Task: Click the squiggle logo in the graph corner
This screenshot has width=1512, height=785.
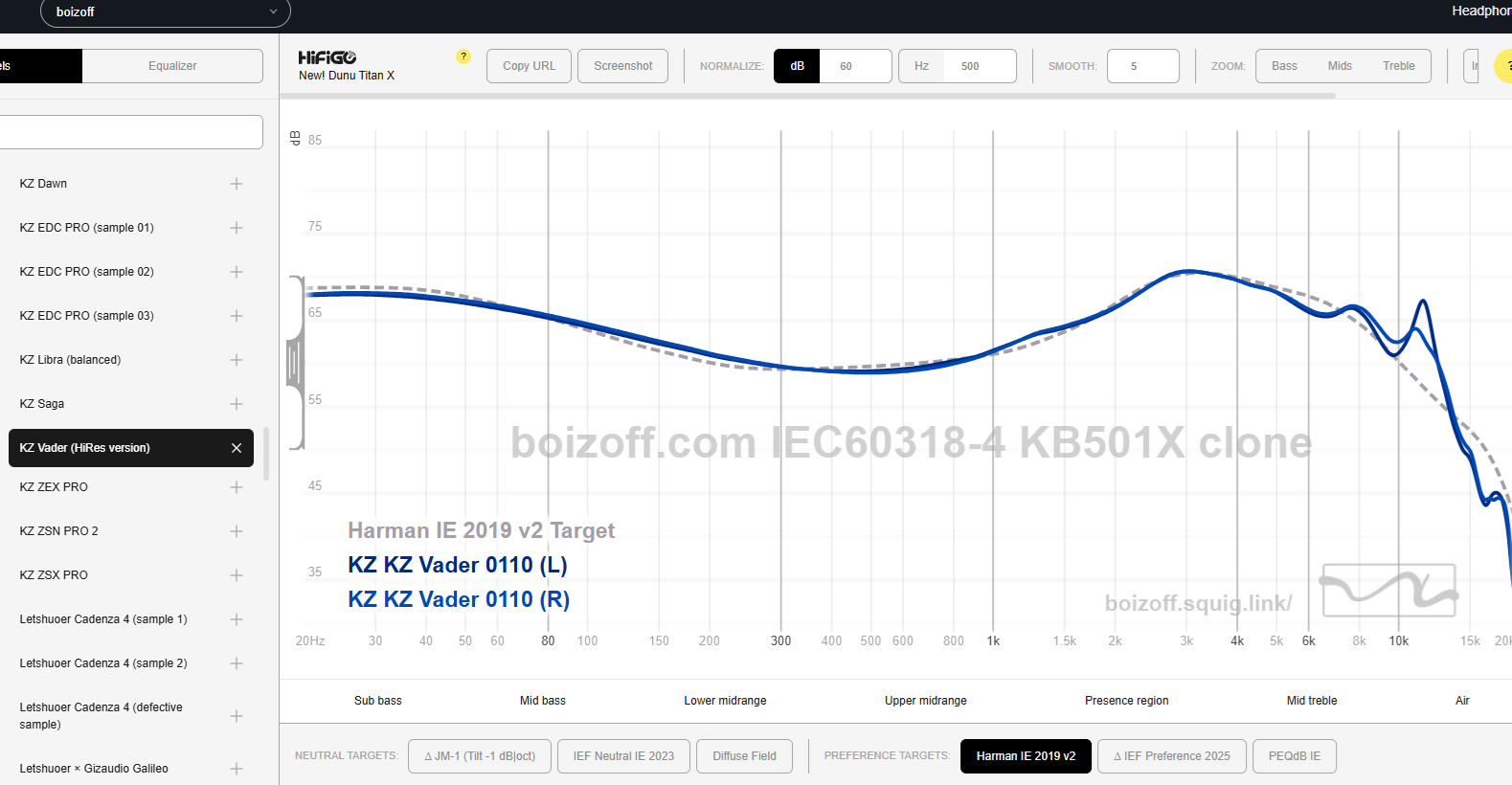Action: 1389,590
